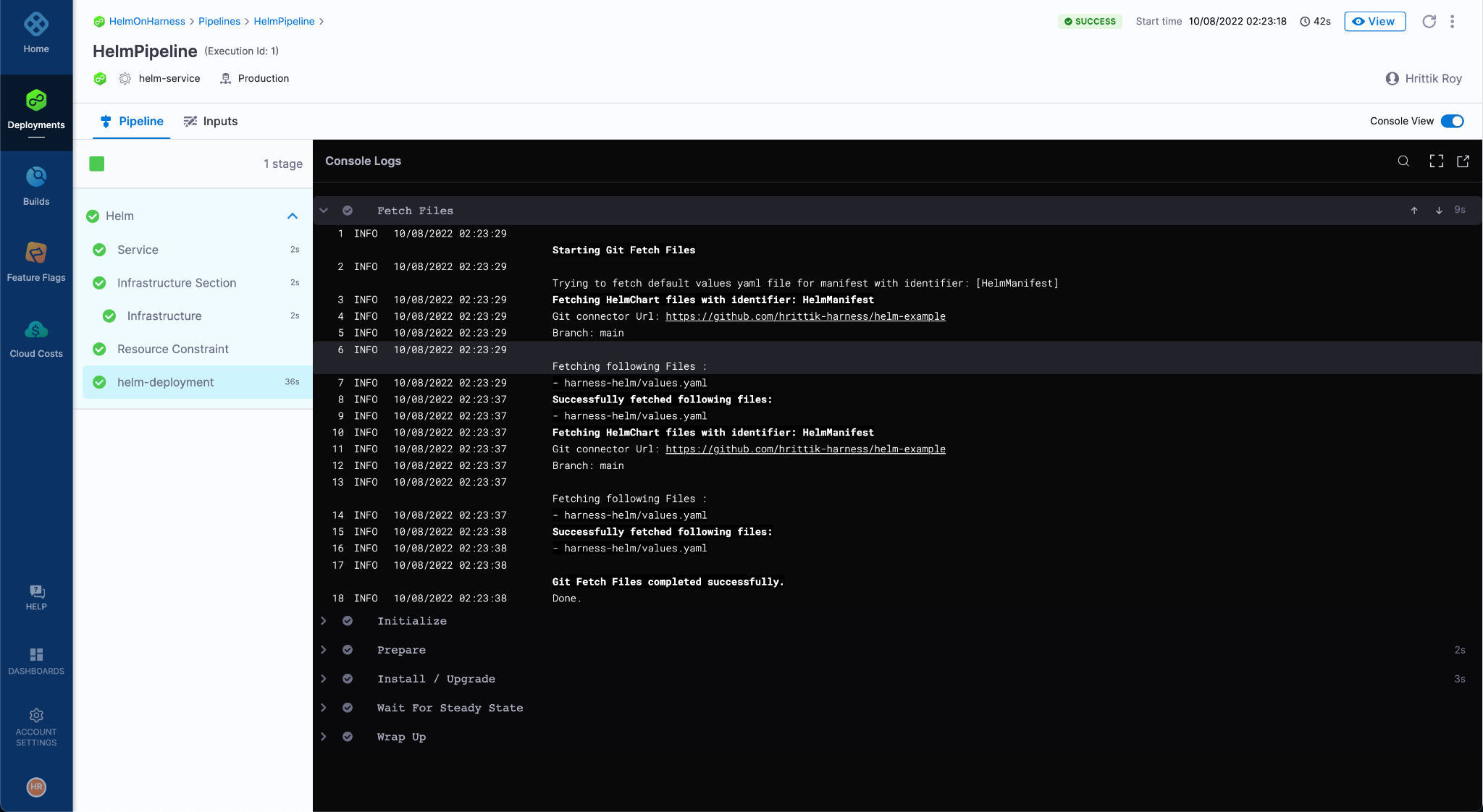Click the View button
The width and height of the screenshot is (1483, 812).
tap(1374, 22)
